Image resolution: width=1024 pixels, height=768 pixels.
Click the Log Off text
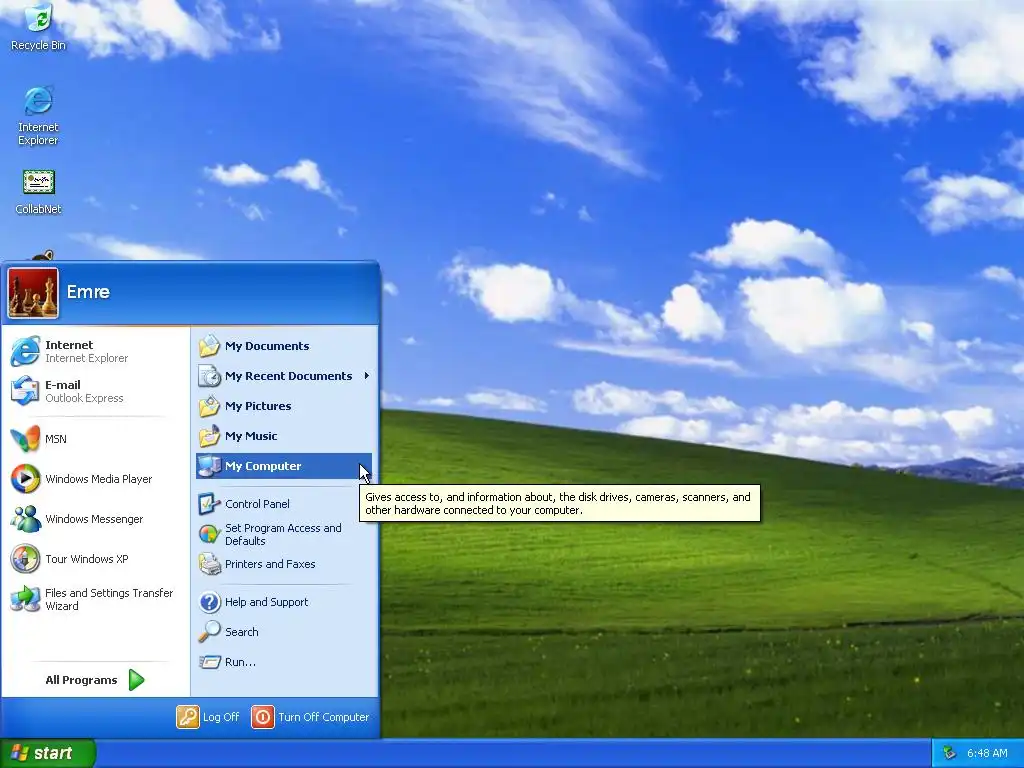point(221,717)
